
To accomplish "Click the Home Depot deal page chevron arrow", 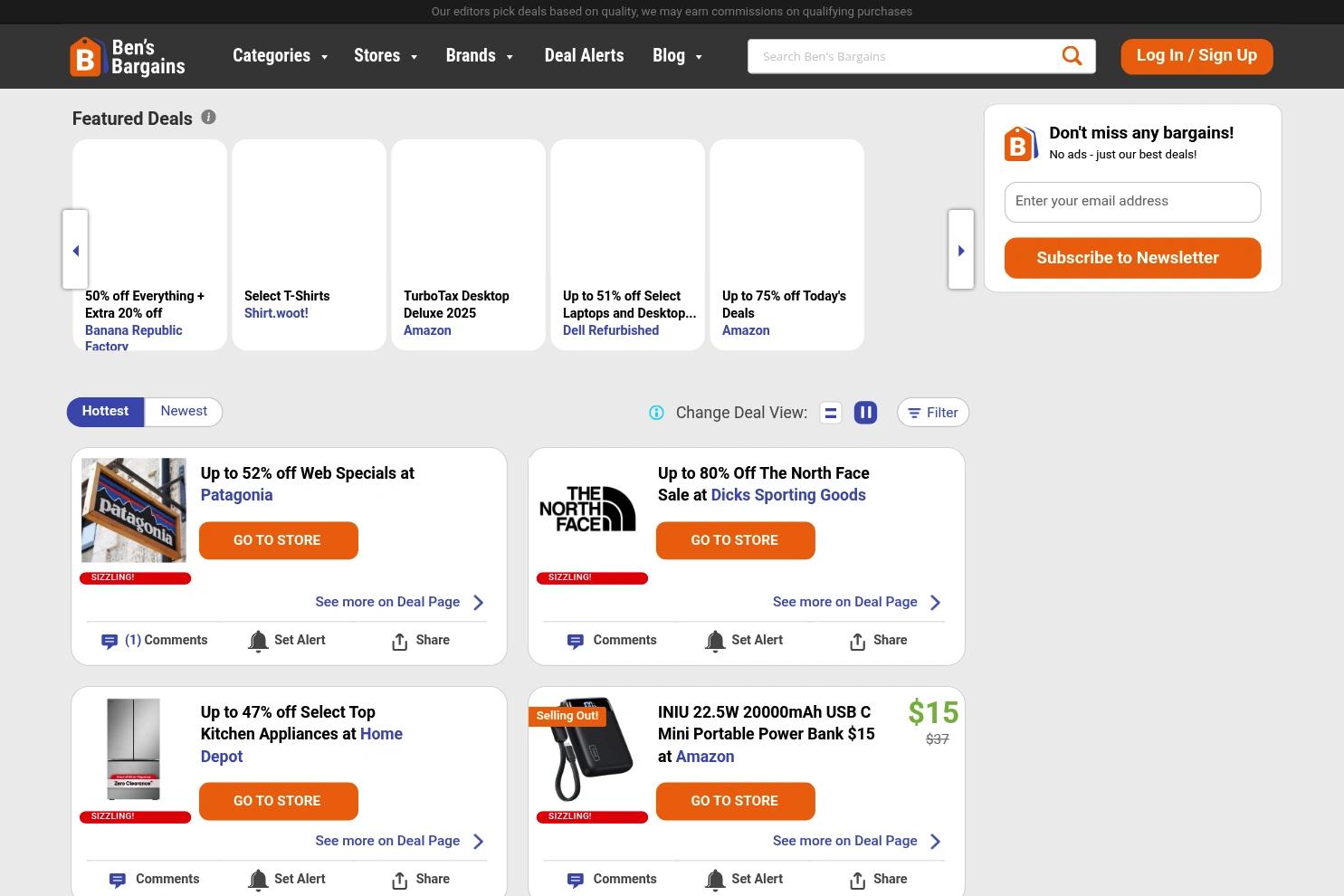I will (479, 842).
